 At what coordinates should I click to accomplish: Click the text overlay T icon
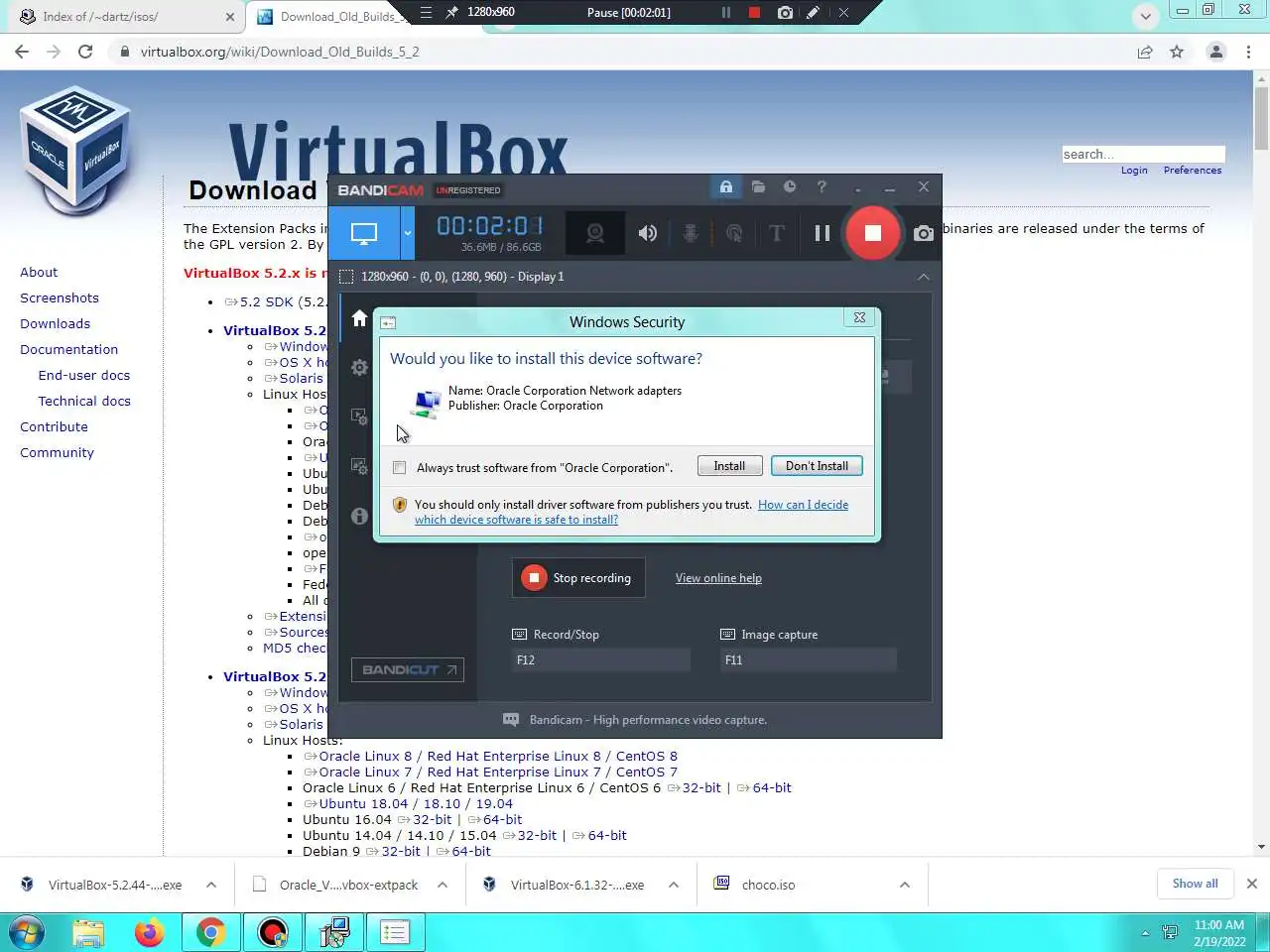click(x=777, y=233)
